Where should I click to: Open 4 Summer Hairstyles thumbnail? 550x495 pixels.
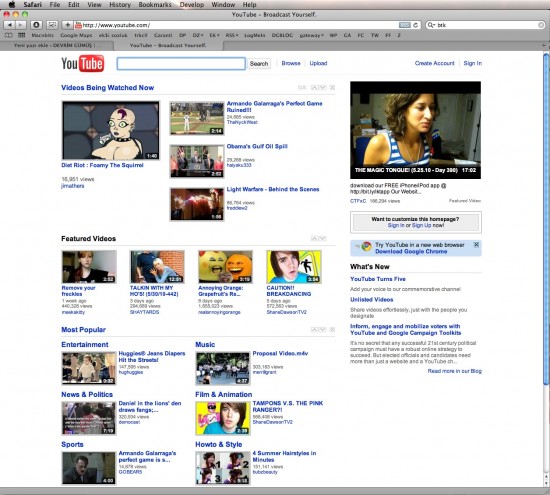(x=222, y=468)
